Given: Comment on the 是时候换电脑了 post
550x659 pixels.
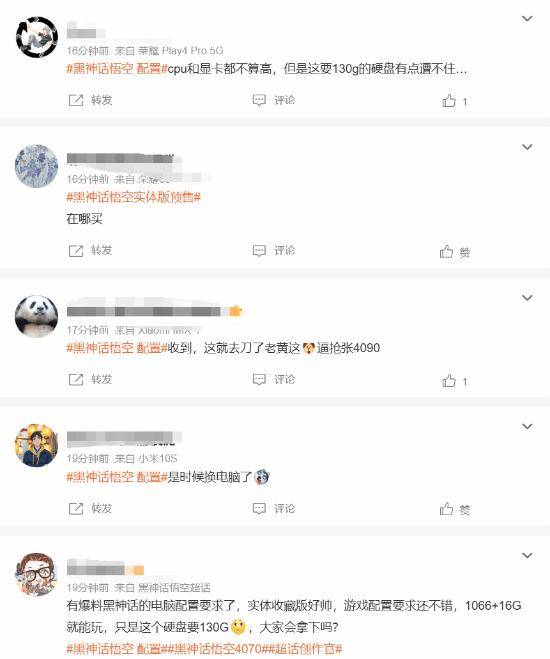Looking at the screenshot, I should tap(274, 509).
